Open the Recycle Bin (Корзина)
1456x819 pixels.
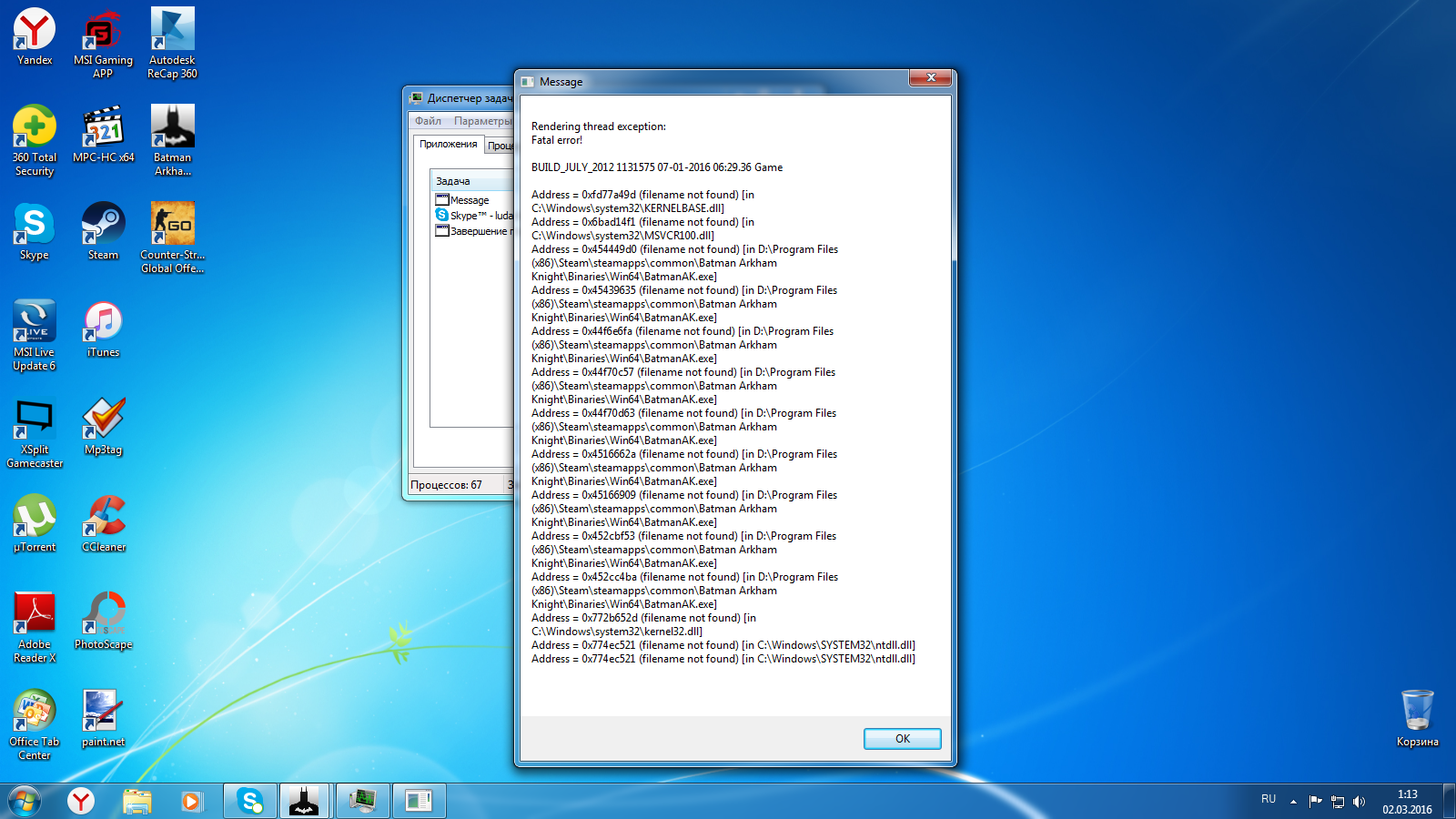coord(1417,718)
